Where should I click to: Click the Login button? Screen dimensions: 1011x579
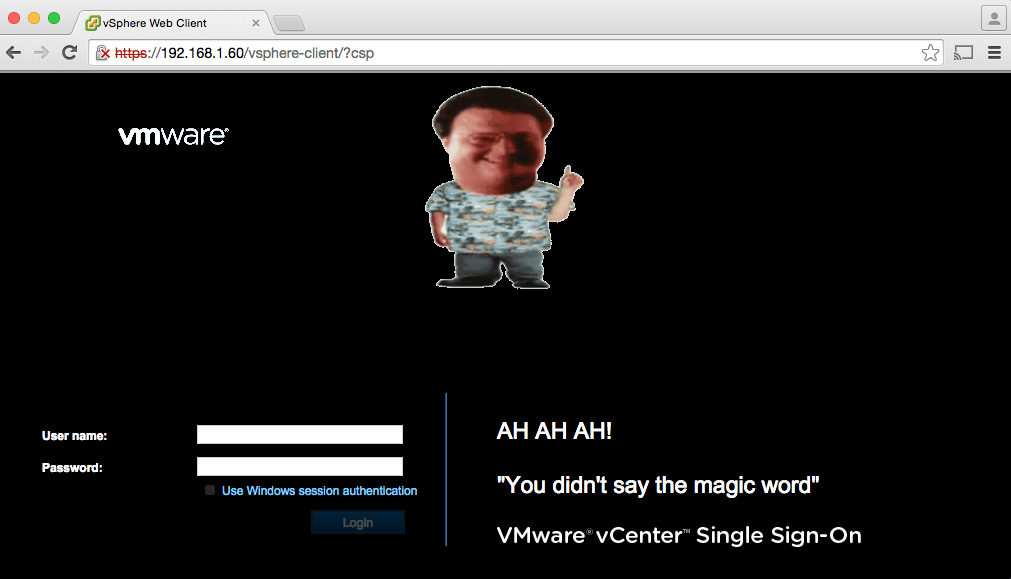click(358, 522)
